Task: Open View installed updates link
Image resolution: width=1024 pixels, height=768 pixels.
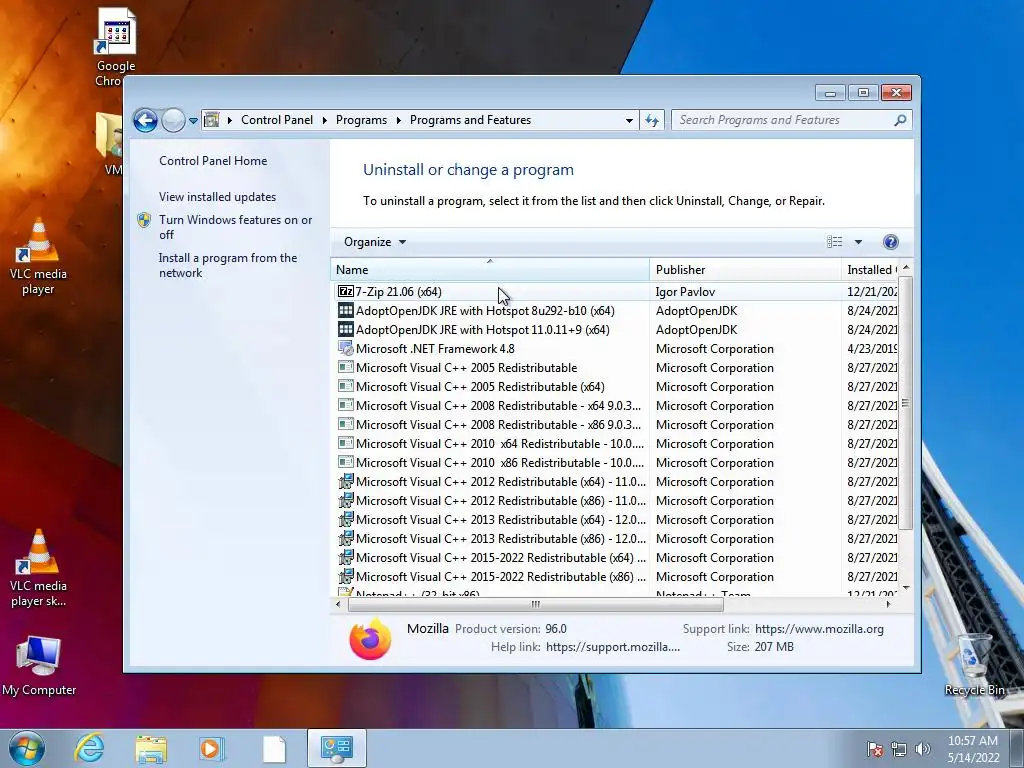Action: pyautogui.click(x=217, y=197)
